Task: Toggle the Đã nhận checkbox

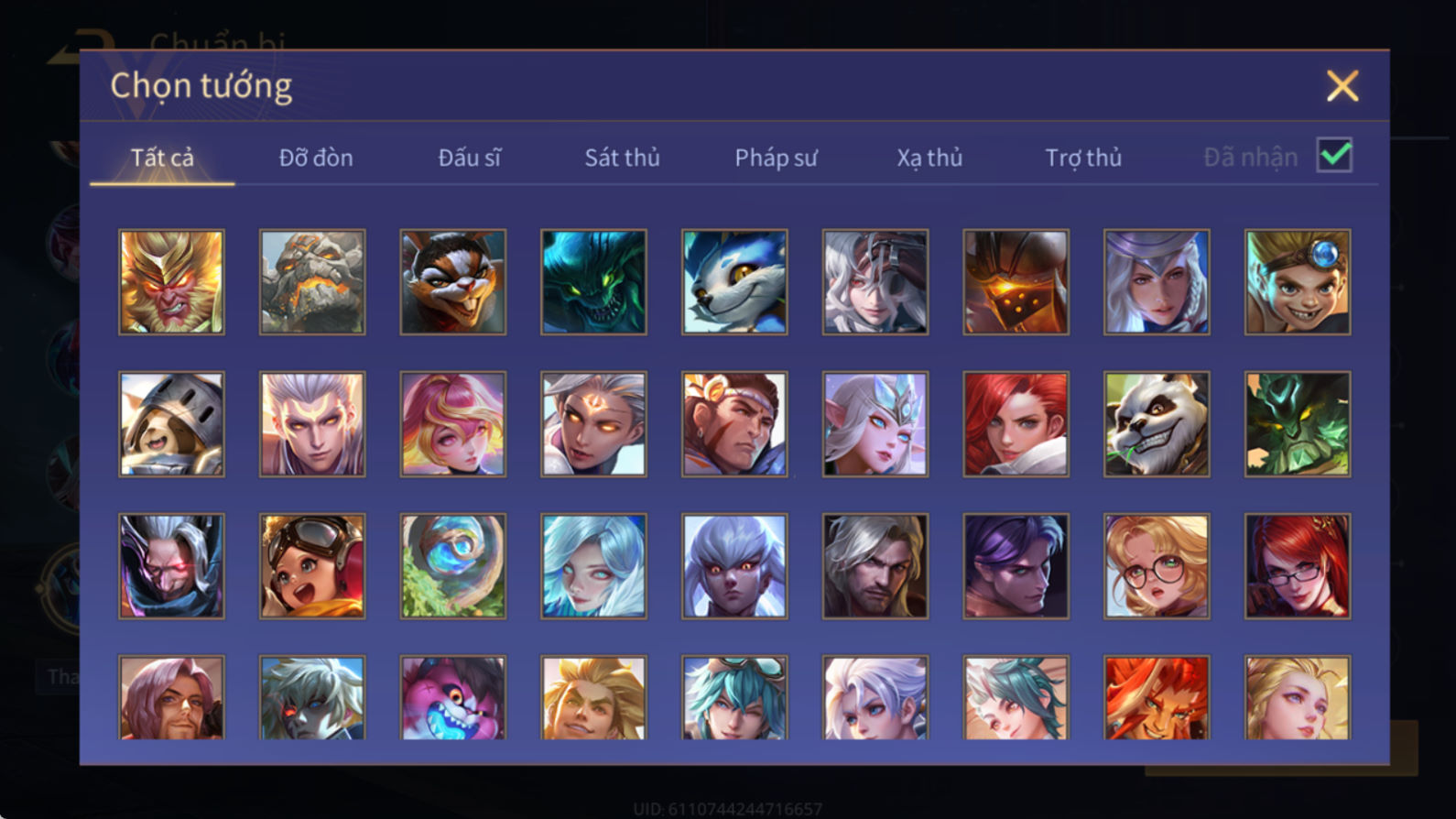Action: coord(1334,155)
